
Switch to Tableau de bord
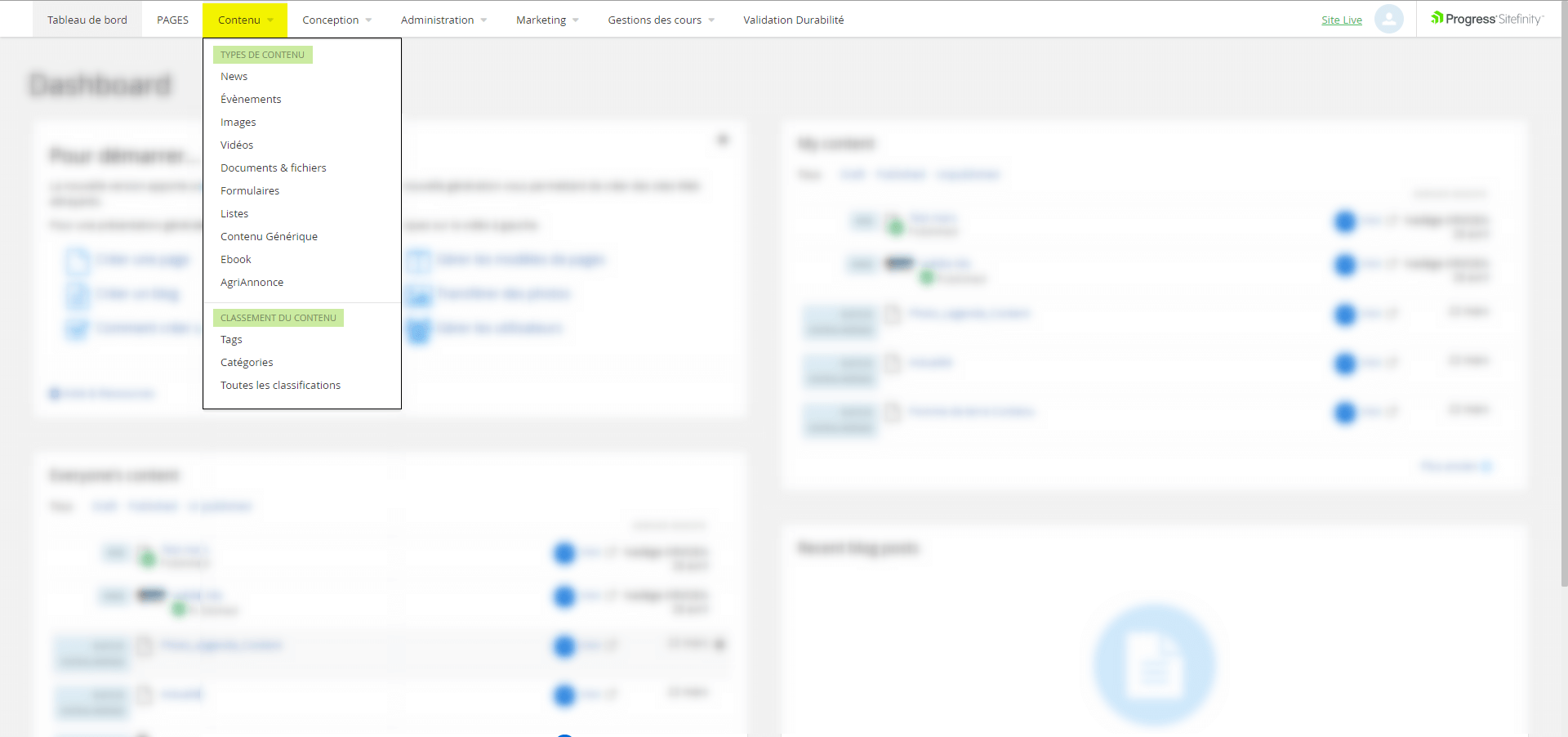pyautogui.click(x=87, y=20)
